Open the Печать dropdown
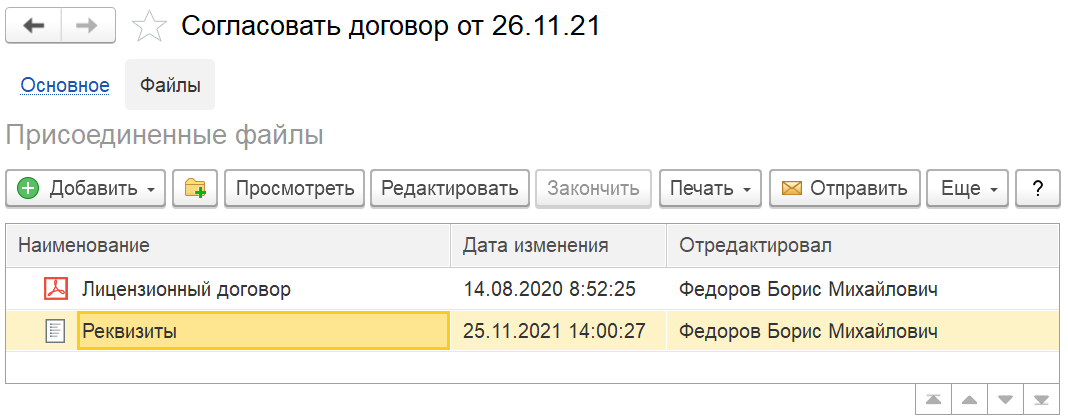 pos(711,189)
